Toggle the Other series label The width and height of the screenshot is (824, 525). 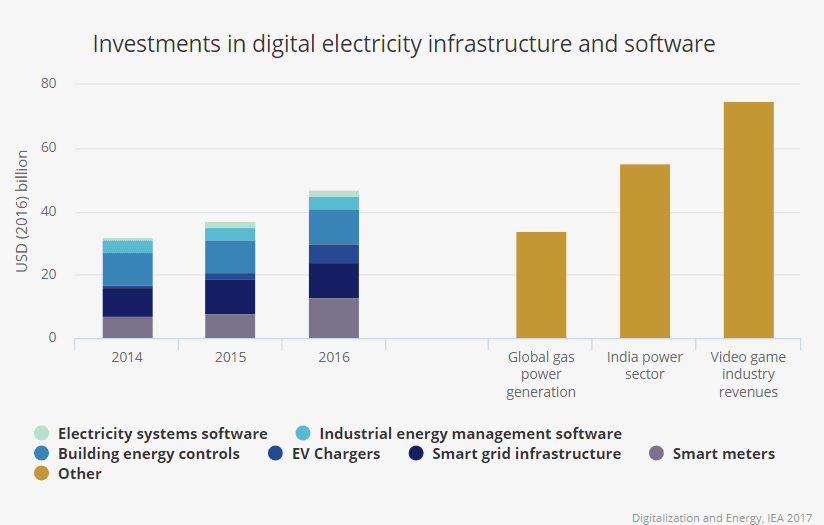[79, 474]
